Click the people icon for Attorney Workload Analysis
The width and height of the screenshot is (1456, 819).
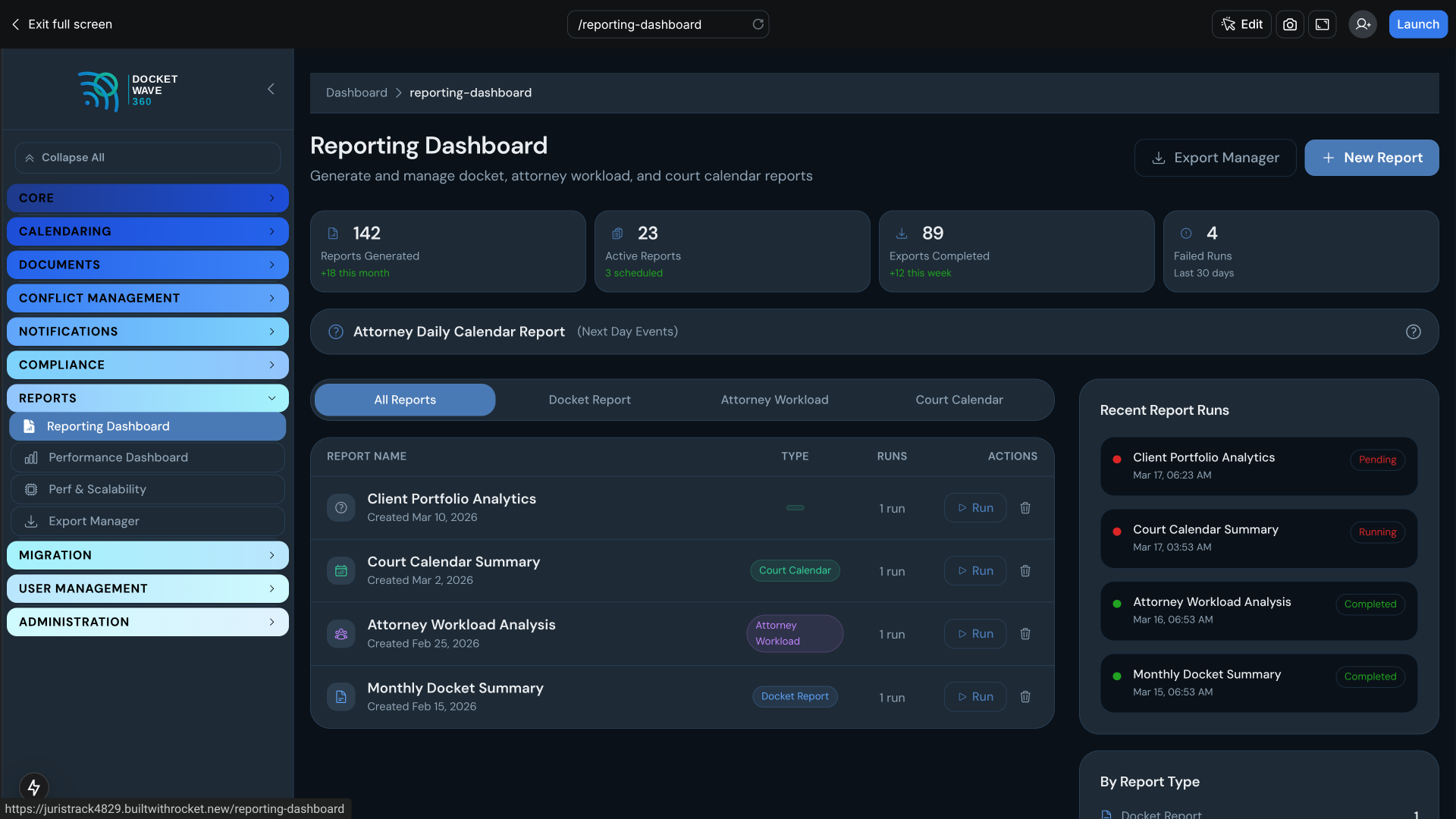[x=340, y=634]
